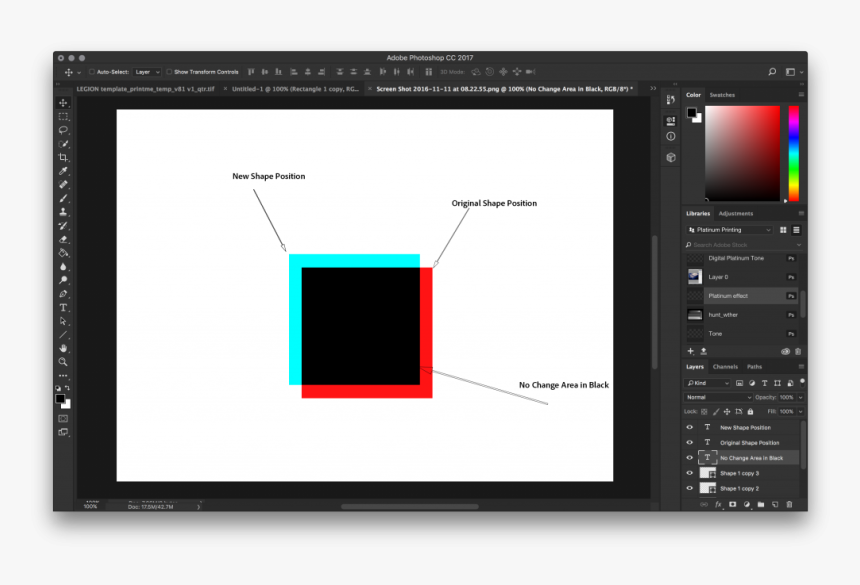This screenshot has width=860, height=585.
Task: Open the Platinum Printing library dropdown
Action: (x=730, y=230)
